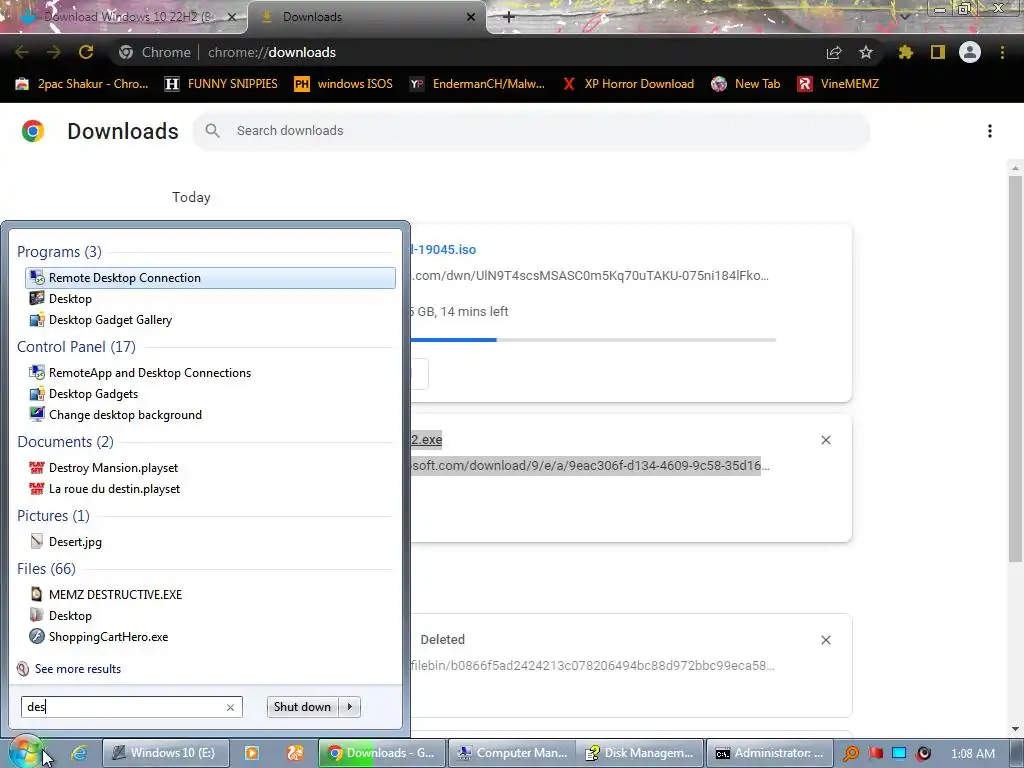Switch to Disk Management taskbar window
Image resolution: width=1024 pixels, height=768 pixels.
point(640,753)
